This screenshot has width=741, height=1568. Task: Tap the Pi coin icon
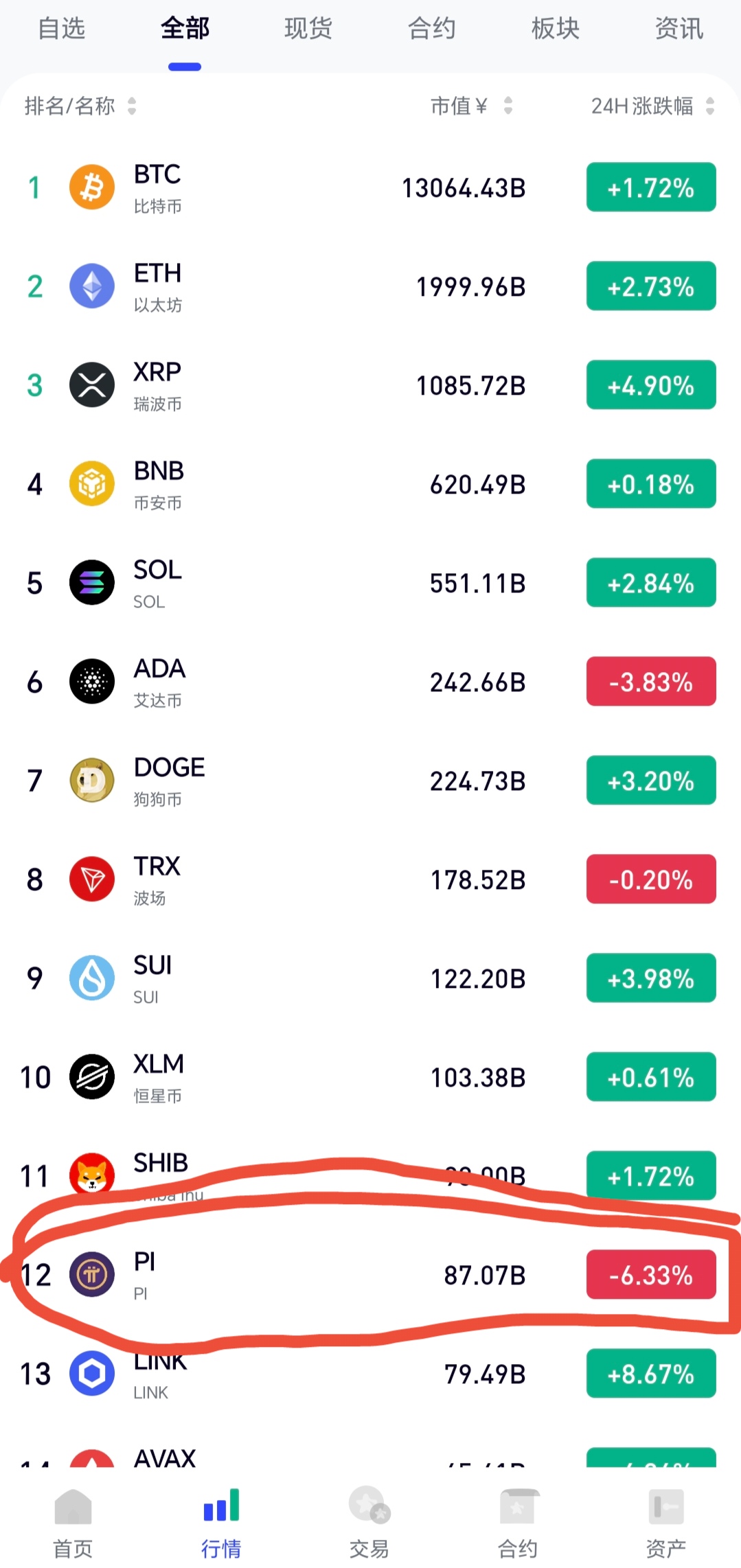tap(92, 1275)
